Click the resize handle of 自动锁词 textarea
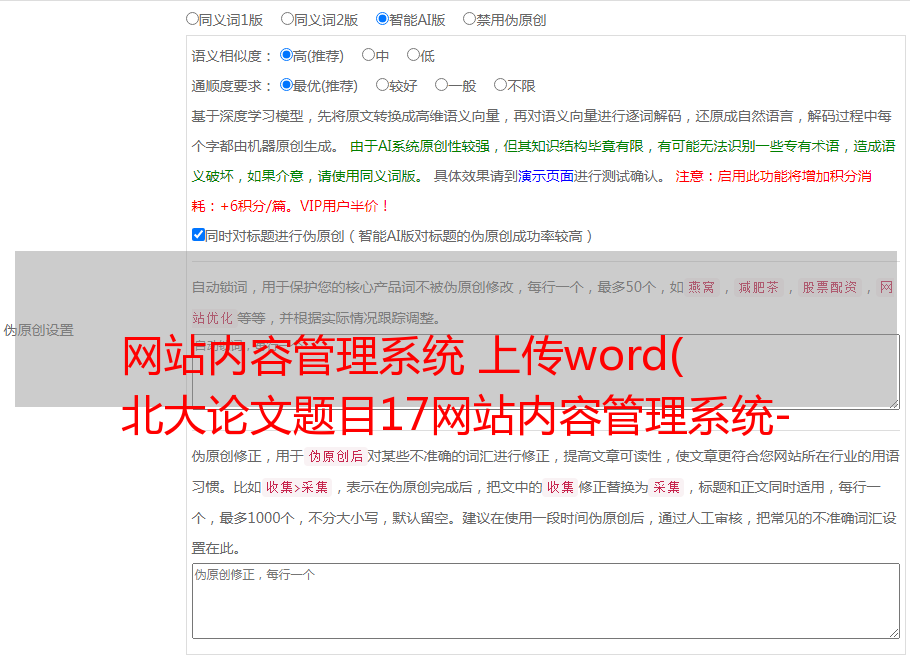This screenshot has height=658, width=911. coord(894,404)
